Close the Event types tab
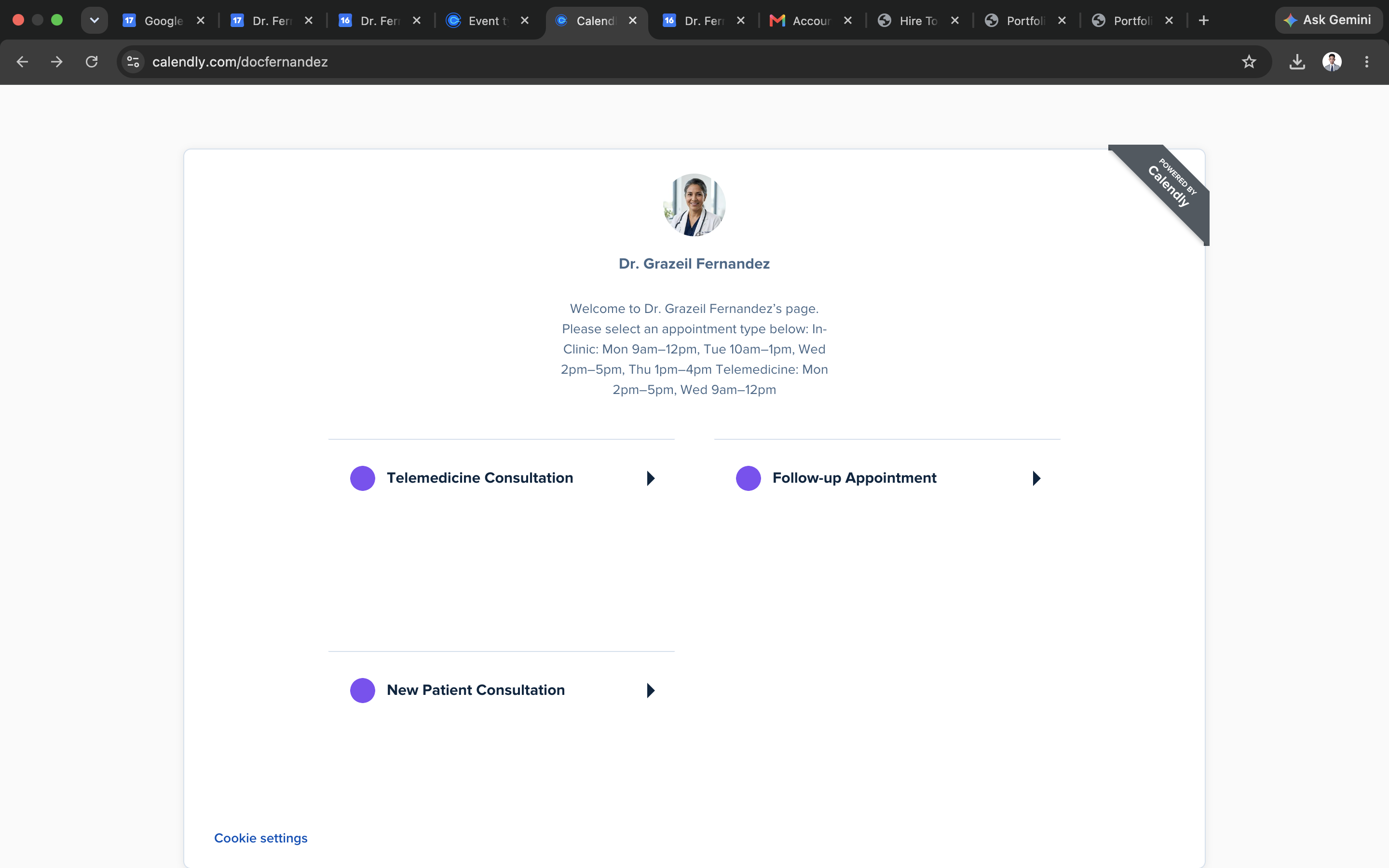1389x868 pixels. 525,21
